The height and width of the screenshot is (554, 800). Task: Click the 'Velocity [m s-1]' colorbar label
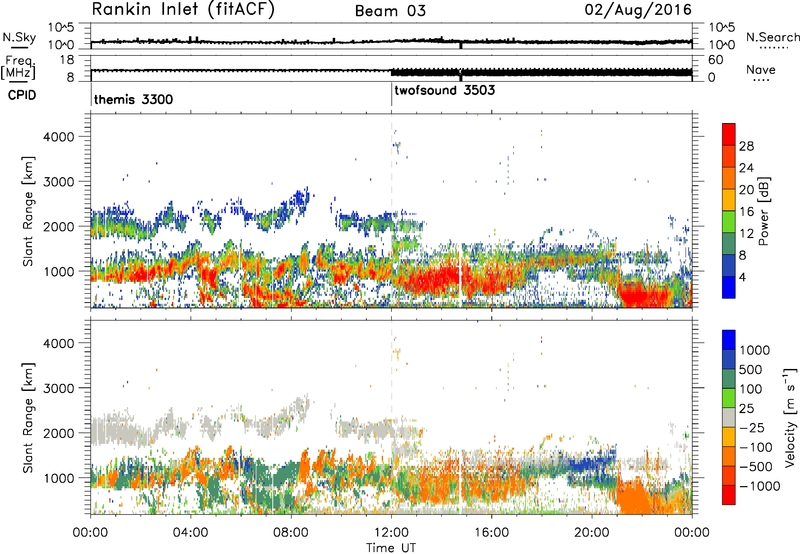pos(790,417)
